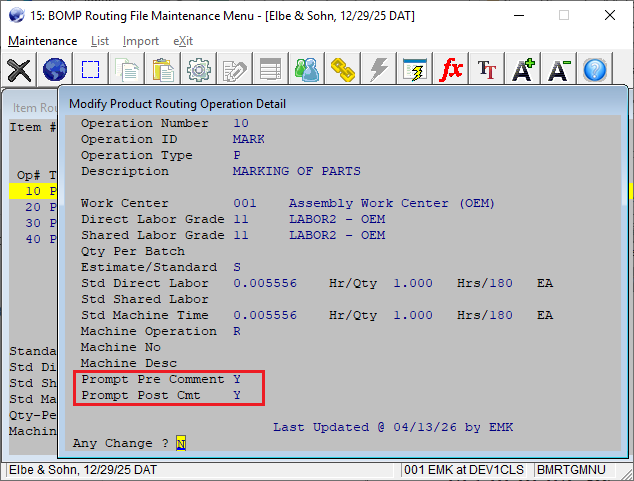Image resolution: width=634 pixels, height=481 pixels.
Task: Open the List menu
Action: click(100, 41)
